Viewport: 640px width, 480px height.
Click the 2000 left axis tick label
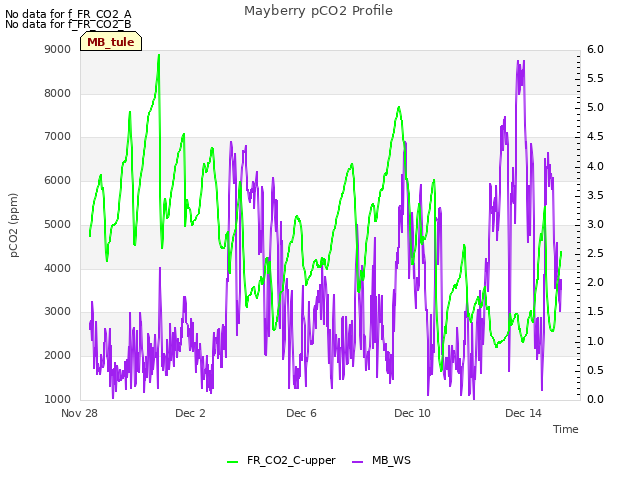(x=58, y=356)
